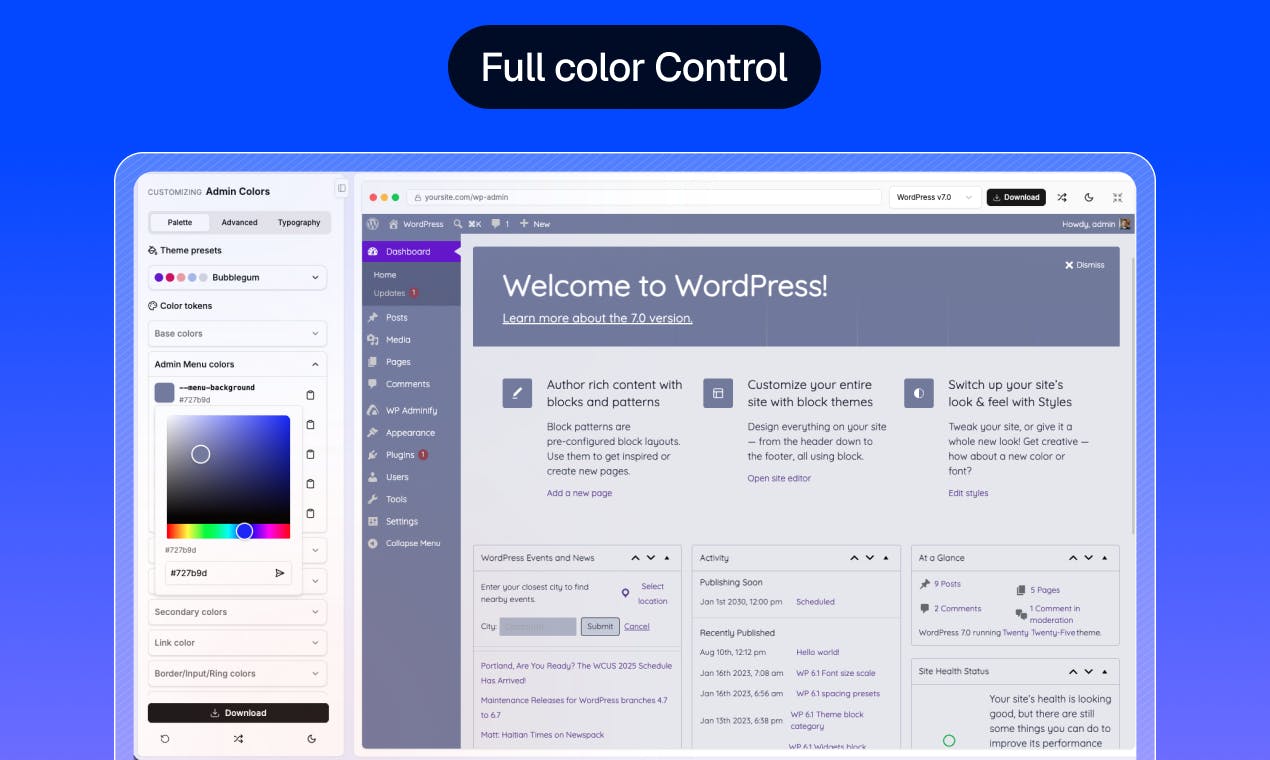Open Learn more about the 7.0 version
1270x760 pixels.
pyautogui.click(x=597, y=318)
